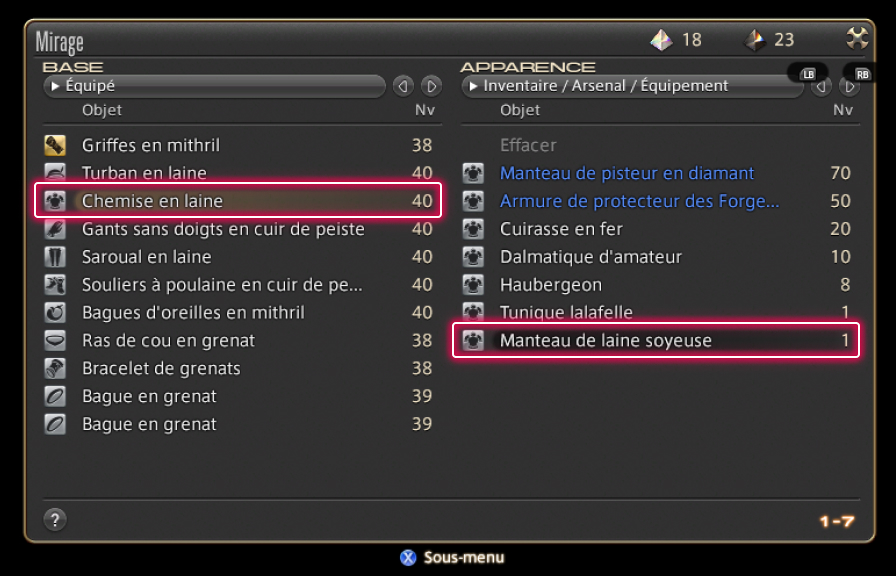Go to the next base category arrow
The image size is (896, 576).
(x=431, y=86)
